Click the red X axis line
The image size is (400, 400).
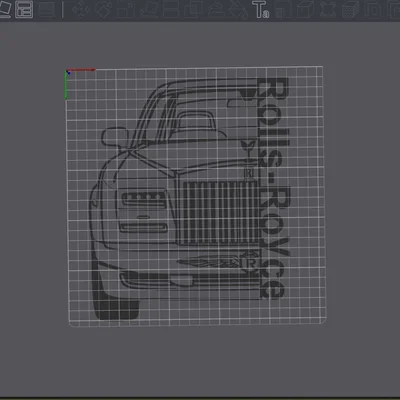click(81, 70)
